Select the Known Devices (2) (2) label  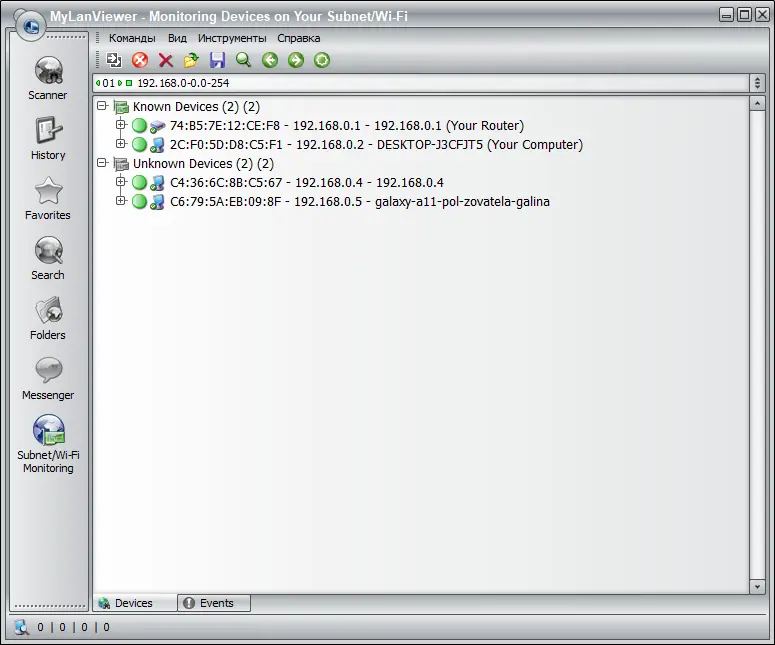(196, 107)
